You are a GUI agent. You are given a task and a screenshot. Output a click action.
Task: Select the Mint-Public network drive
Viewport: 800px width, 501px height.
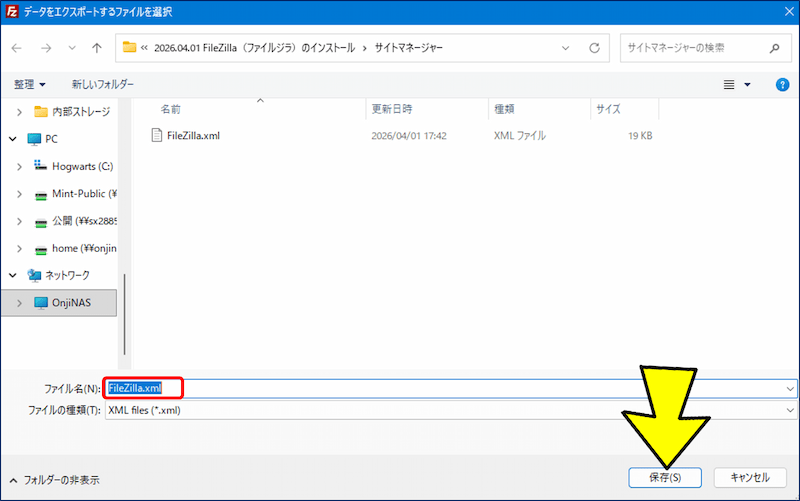(75, 194)
